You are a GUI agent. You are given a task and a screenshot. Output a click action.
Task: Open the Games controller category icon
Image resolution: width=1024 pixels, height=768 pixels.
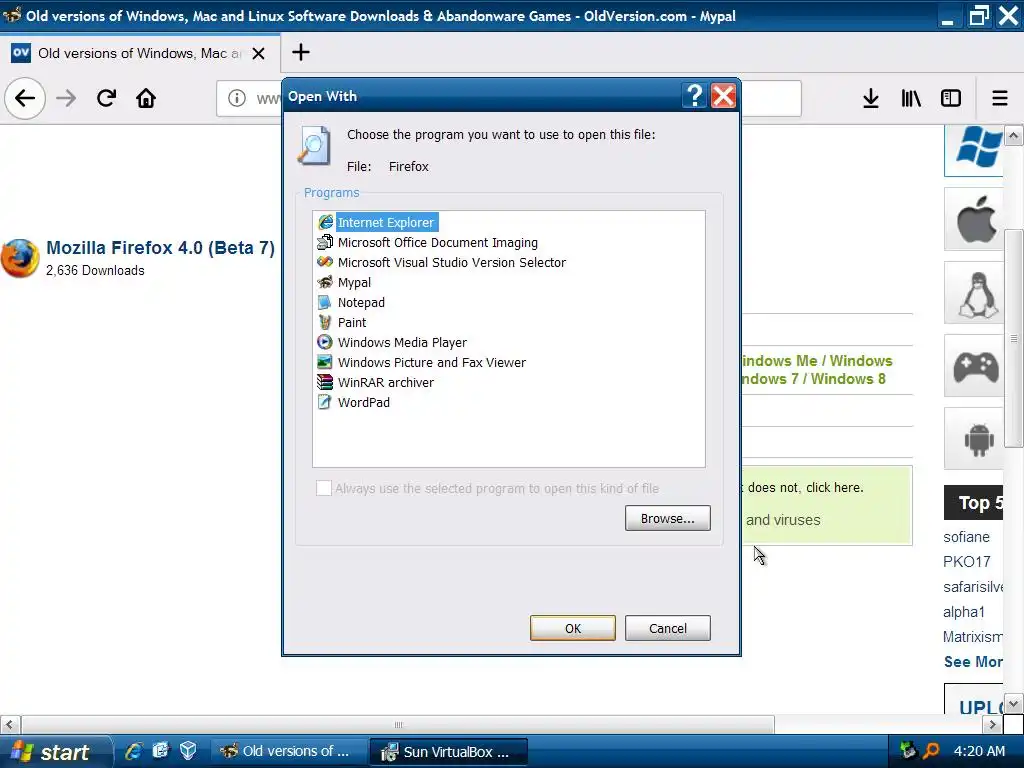(976, 366)
